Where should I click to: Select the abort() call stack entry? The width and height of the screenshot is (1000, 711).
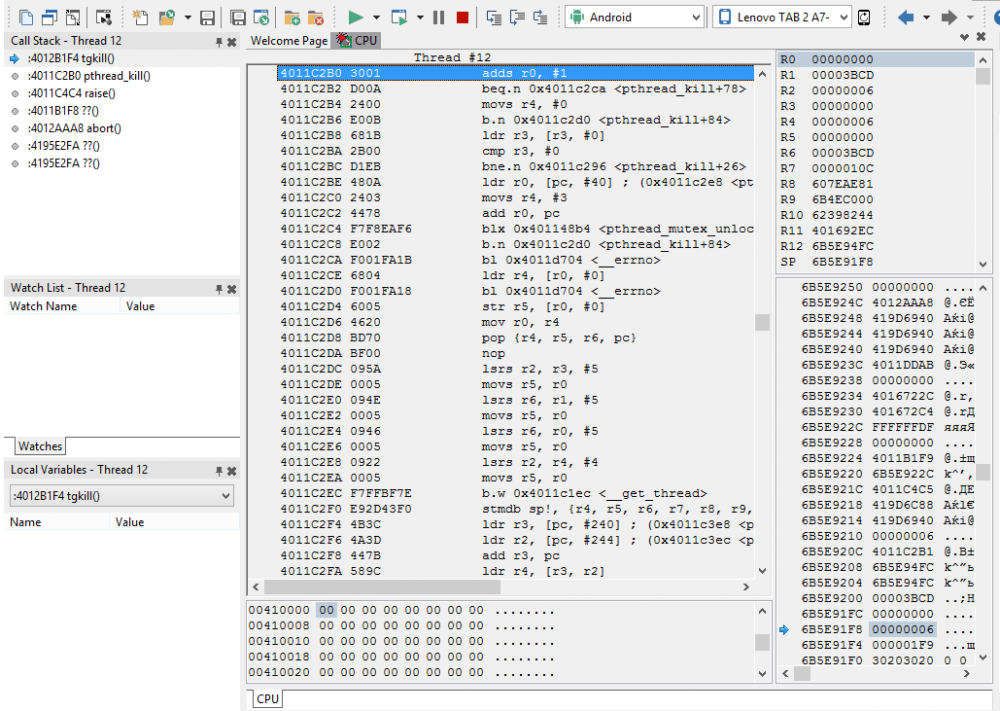pyautogui.click(x=75, y=128)
